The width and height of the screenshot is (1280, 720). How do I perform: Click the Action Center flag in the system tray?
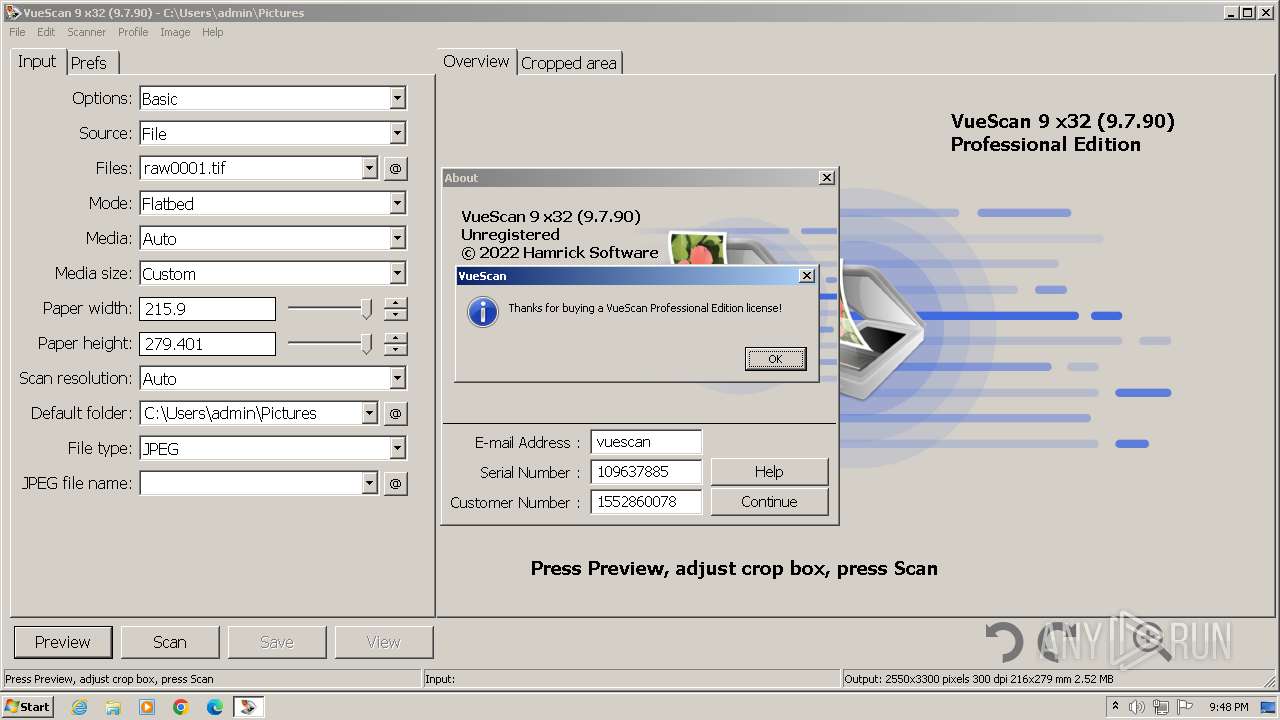click(1185, 707)
